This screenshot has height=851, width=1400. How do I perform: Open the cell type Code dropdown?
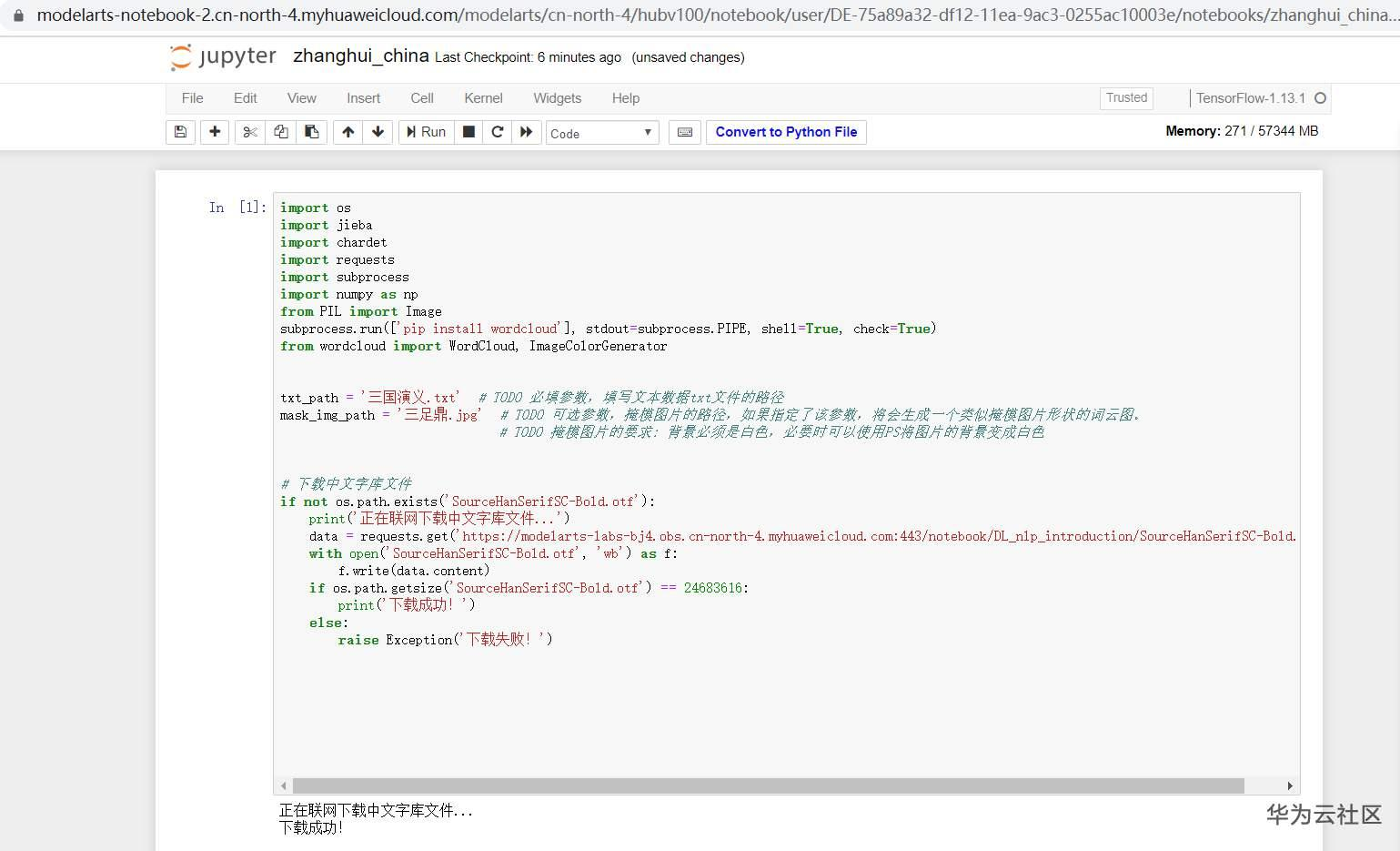click(602, 133)
